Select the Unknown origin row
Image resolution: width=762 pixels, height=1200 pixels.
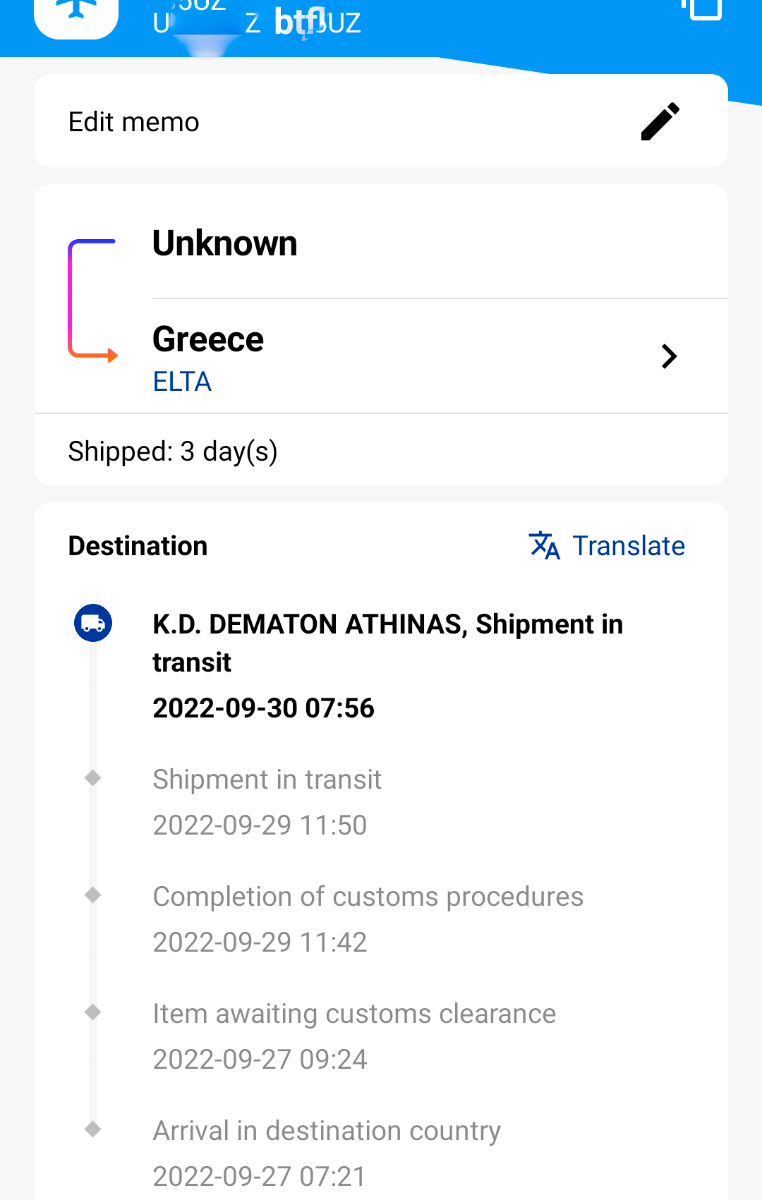pyautogui.click(x=440, y=243)
